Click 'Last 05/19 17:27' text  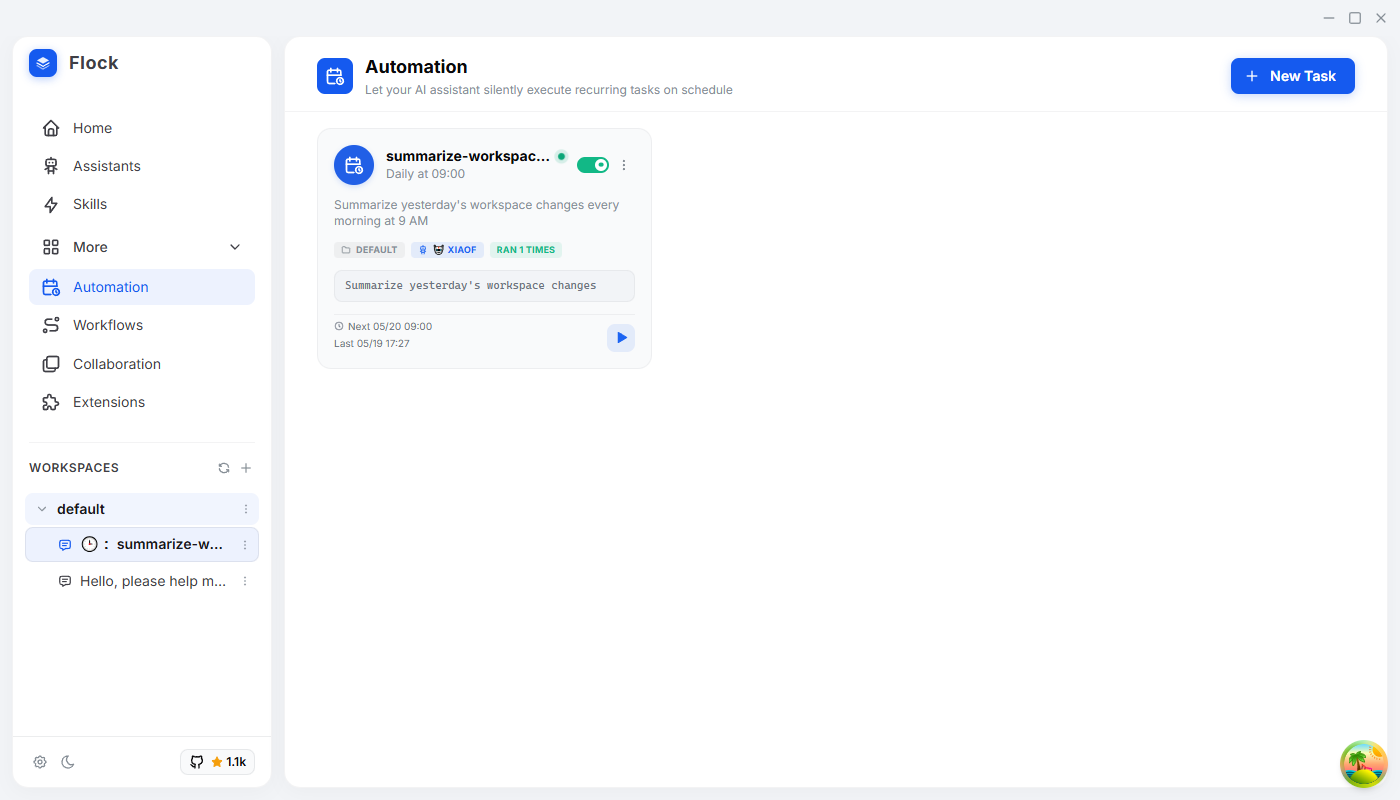(x=372, y=344)
